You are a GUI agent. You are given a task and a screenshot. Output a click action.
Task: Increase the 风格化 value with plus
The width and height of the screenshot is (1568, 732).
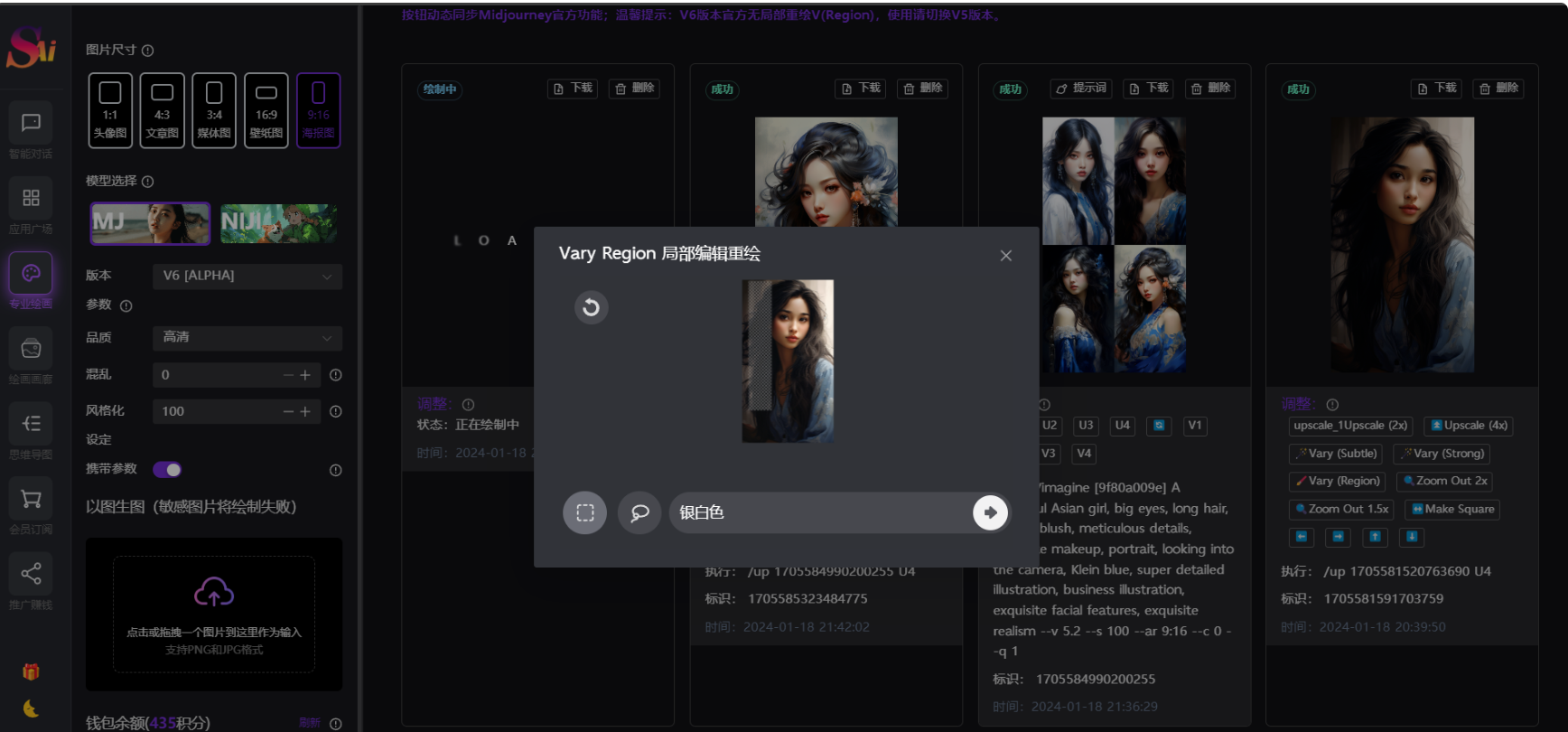305,411
